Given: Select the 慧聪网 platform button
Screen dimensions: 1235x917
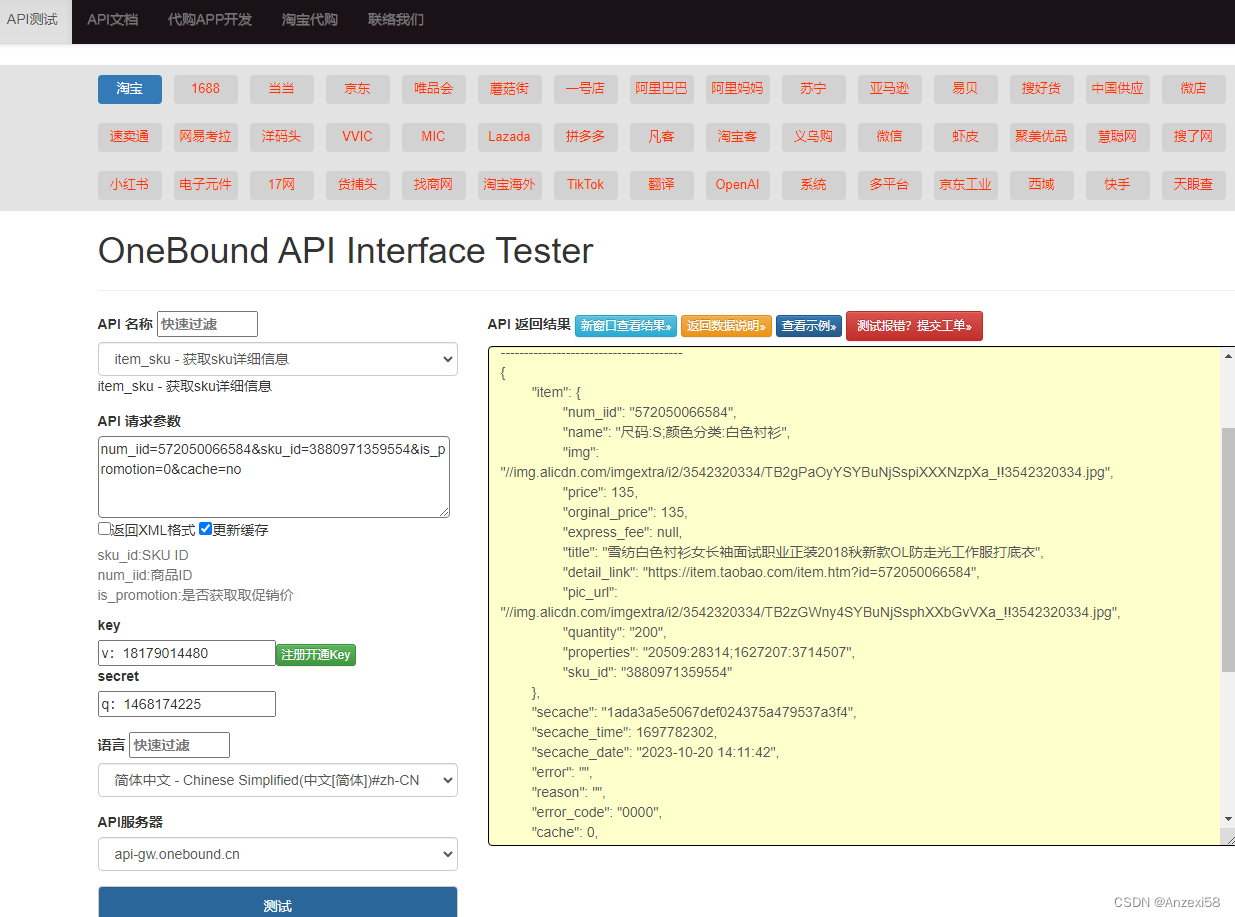Looking at the screenshot, I should (1118, 137).
